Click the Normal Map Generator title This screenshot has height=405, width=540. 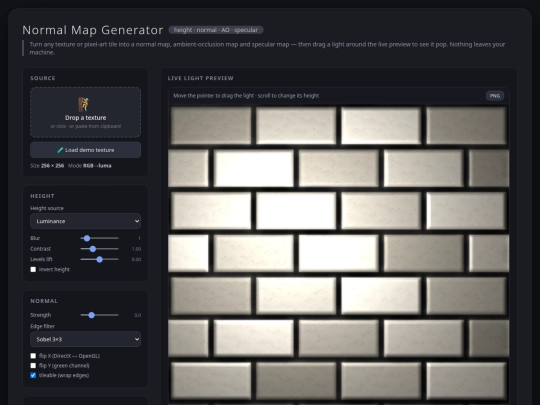pos(93,30)
